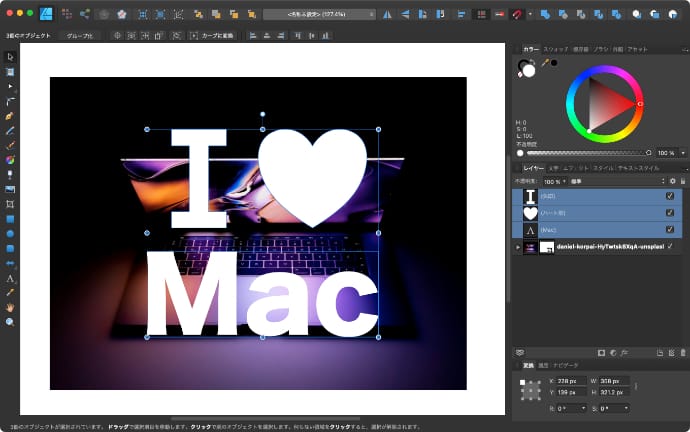Select the Hand (view) tool
This screenshot has width=690, height=432.
point(10,307)
